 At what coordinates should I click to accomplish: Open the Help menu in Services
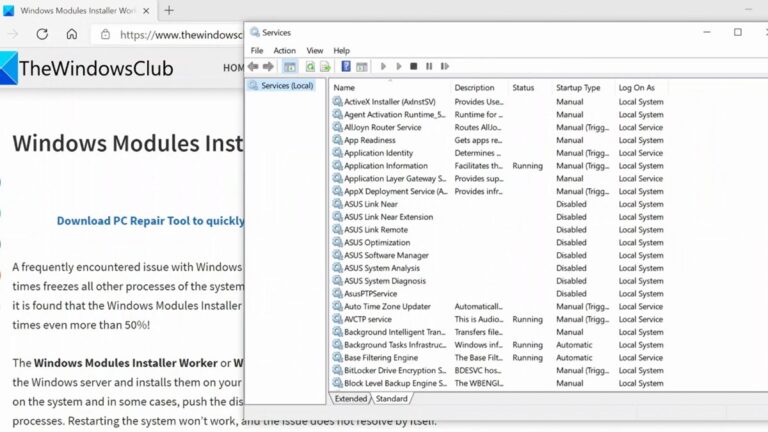[x=341, y=50]
